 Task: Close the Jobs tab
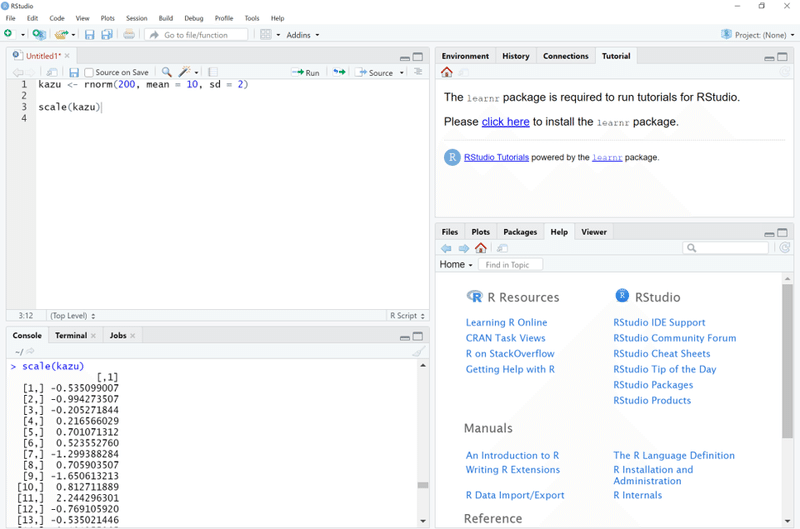(133, 336)
